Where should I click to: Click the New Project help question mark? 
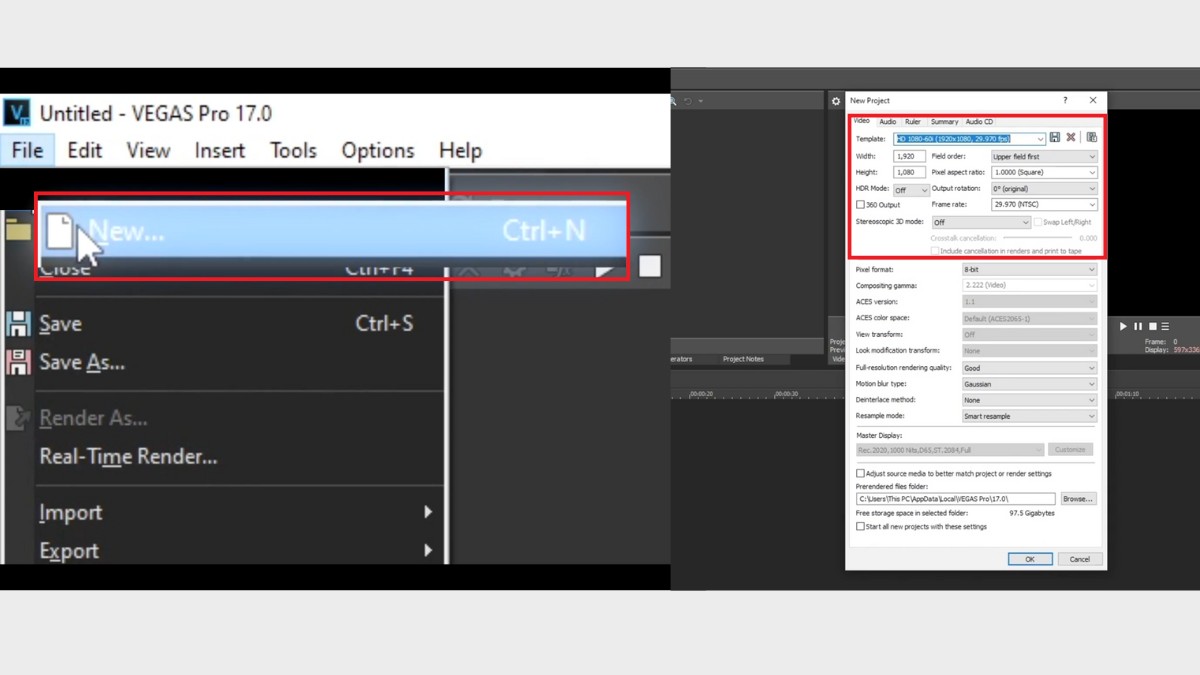pyautogui.click(x=1065, y=100)
